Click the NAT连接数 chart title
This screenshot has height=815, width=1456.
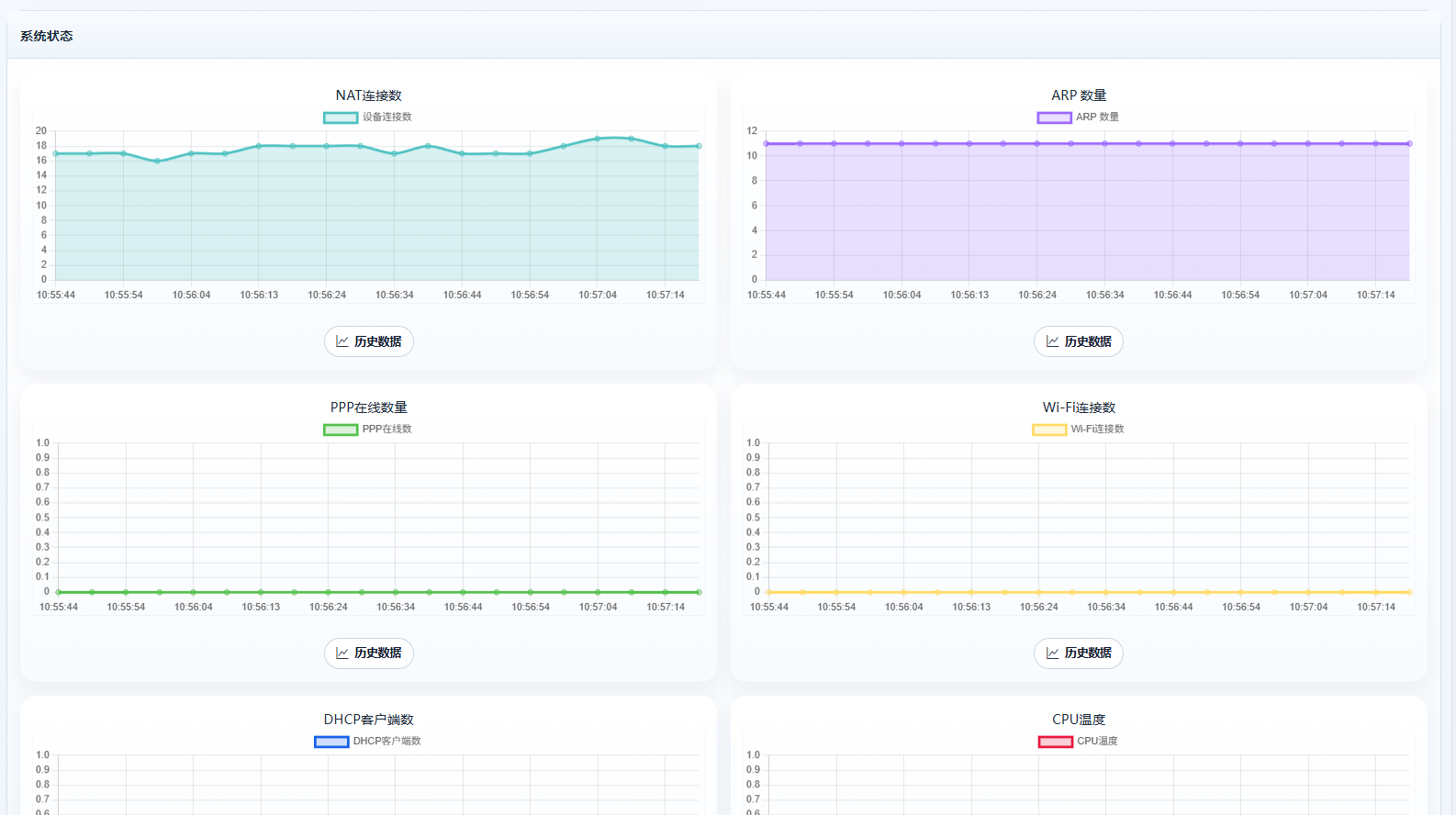click(x=368, y=95)
